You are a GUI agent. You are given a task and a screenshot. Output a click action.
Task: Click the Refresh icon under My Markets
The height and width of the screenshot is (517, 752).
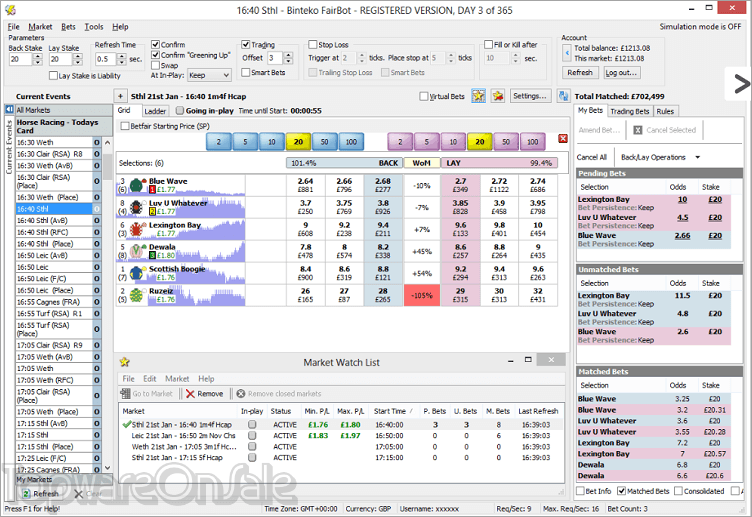[x=26, y=494]
